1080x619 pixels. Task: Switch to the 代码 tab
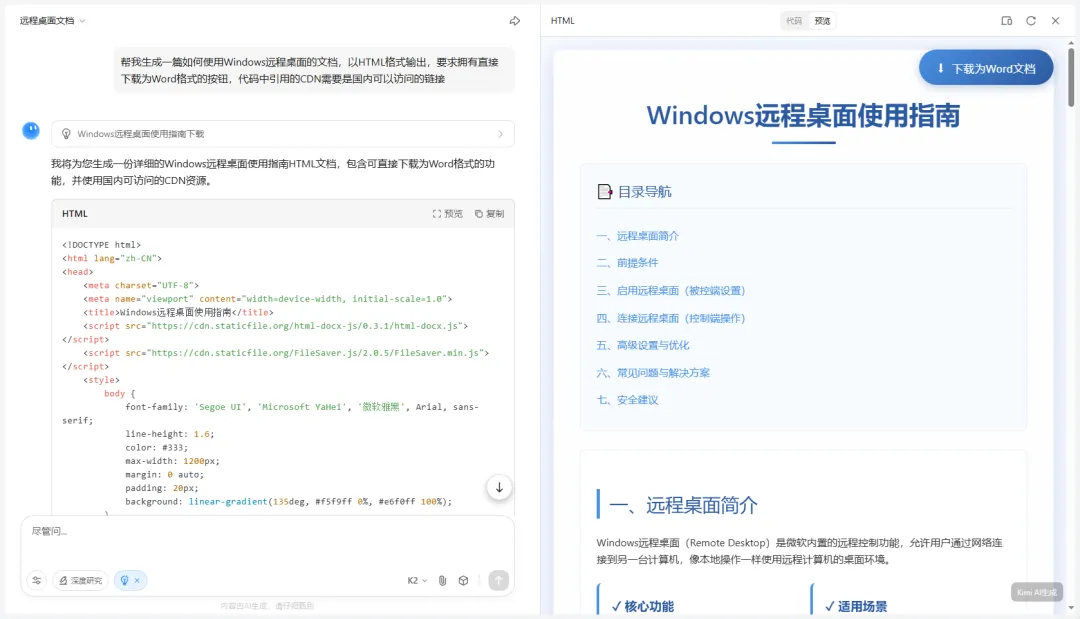794,21
